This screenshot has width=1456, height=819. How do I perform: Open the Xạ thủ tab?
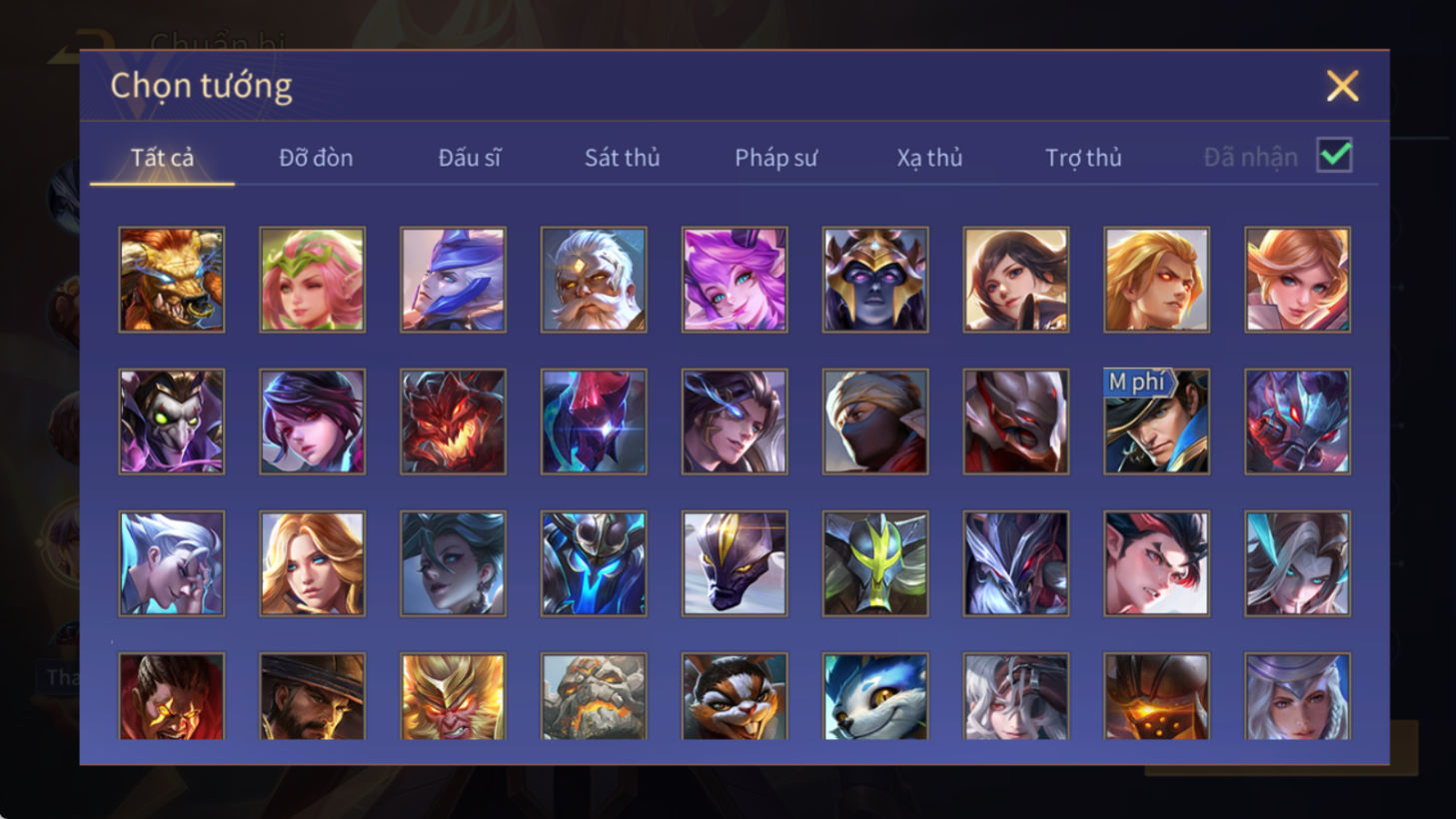coord(929,158)
